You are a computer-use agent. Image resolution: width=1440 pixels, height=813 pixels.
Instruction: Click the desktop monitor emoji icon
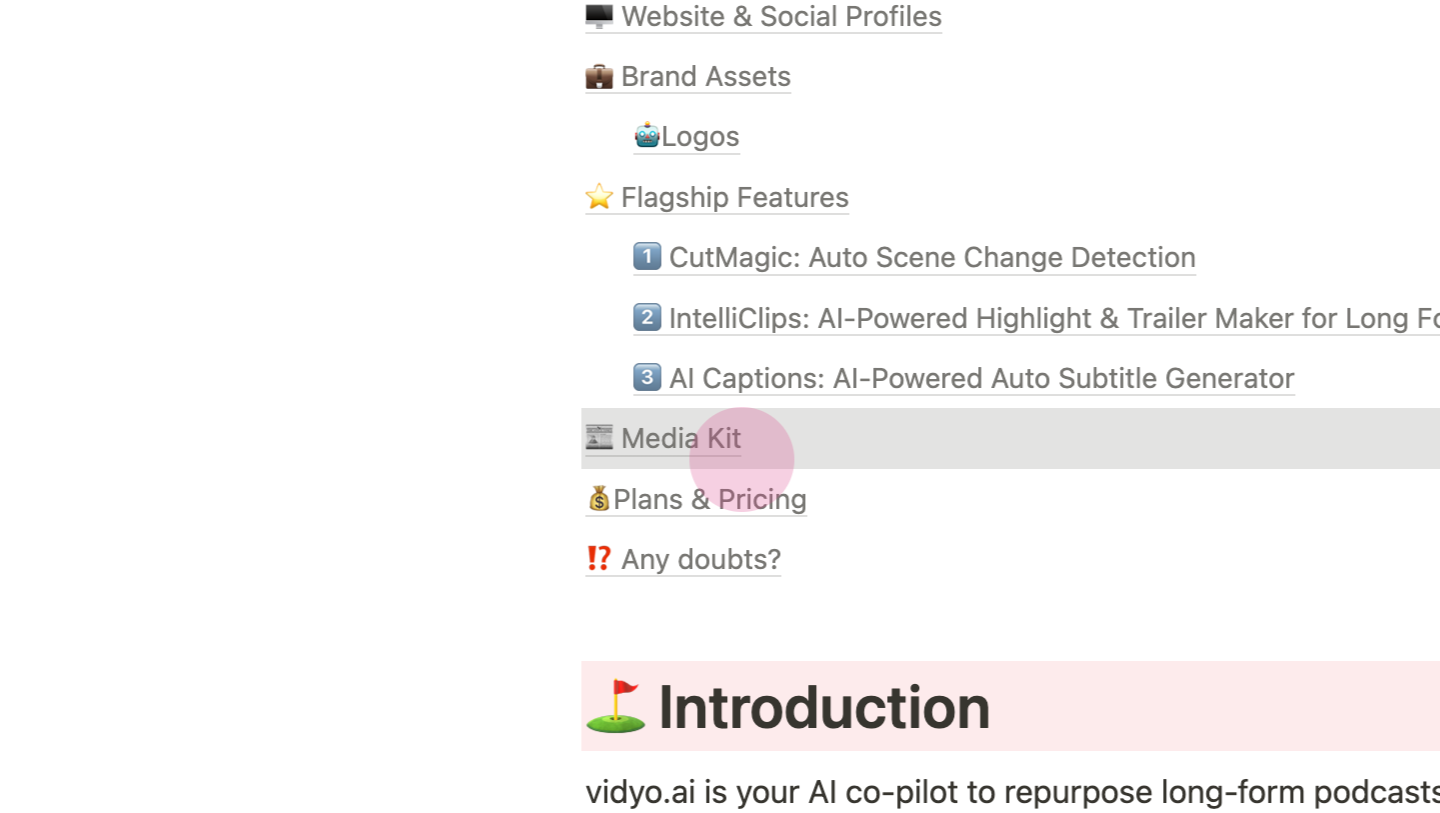click(x=599, y=16)
